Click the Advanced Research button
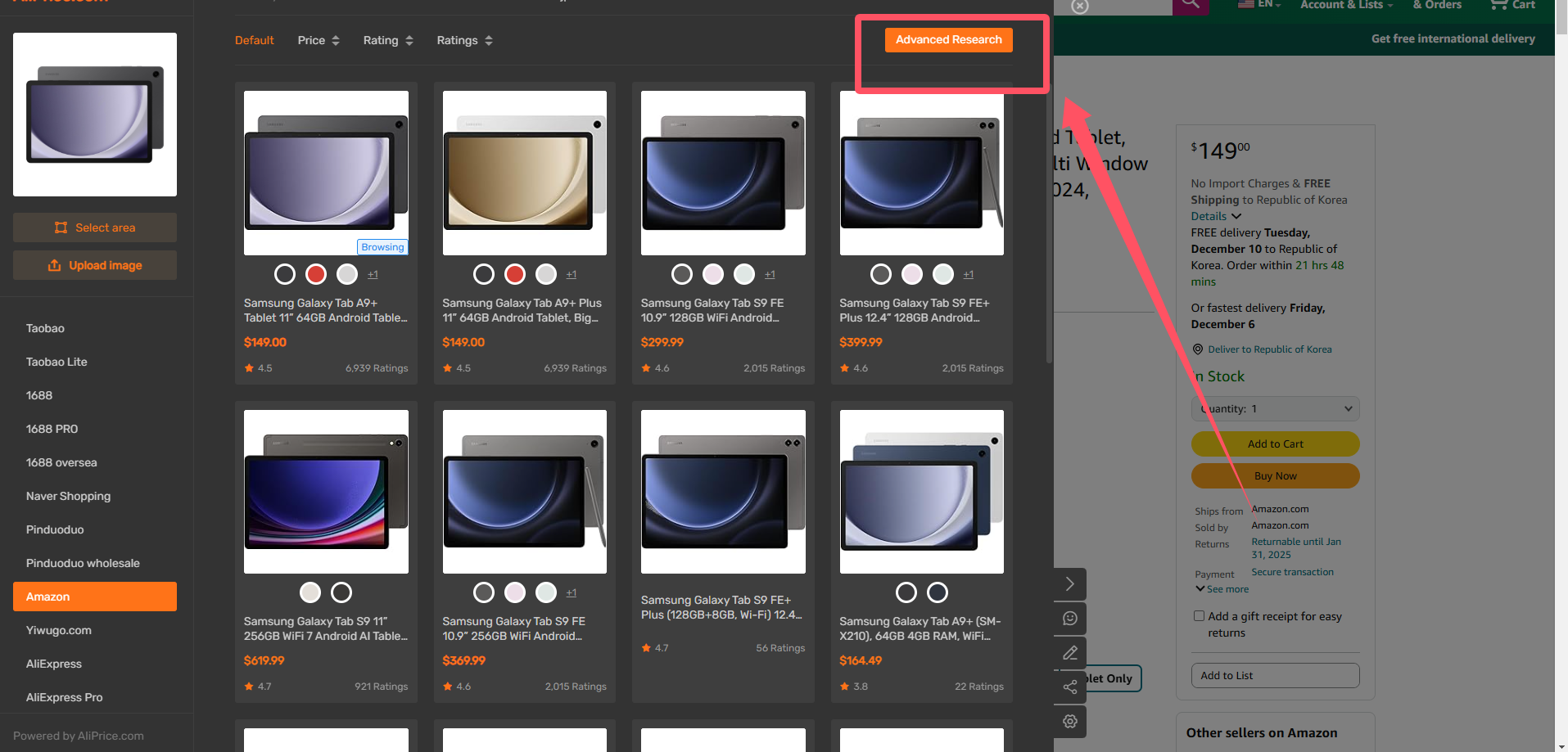Screen dimensions: 1568x752 [x=948, y=40]
